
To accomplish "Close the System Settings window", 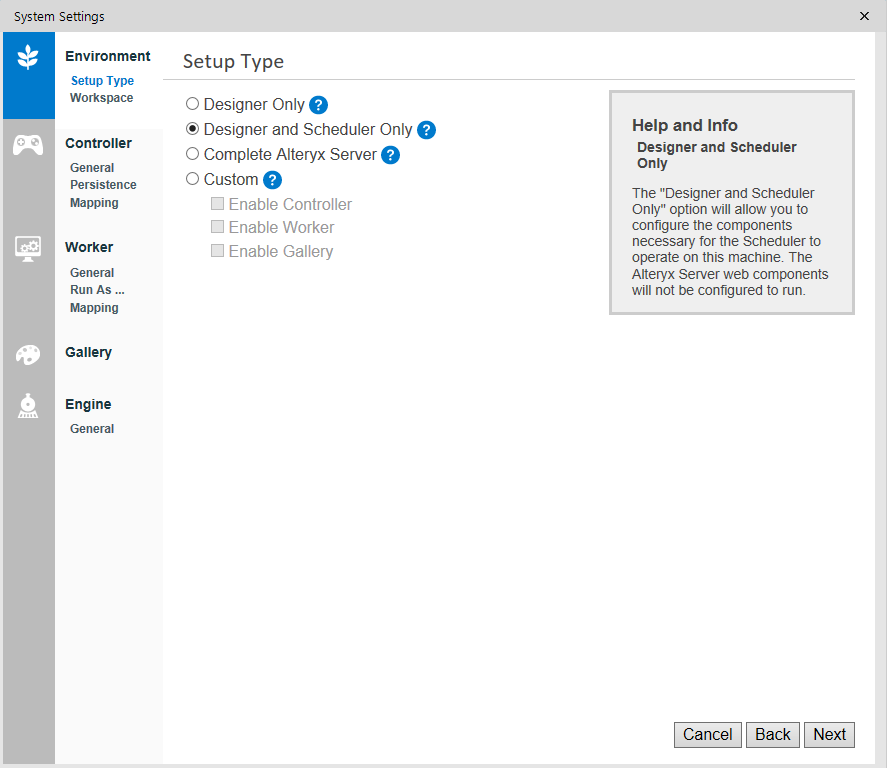I will (864, 16).
